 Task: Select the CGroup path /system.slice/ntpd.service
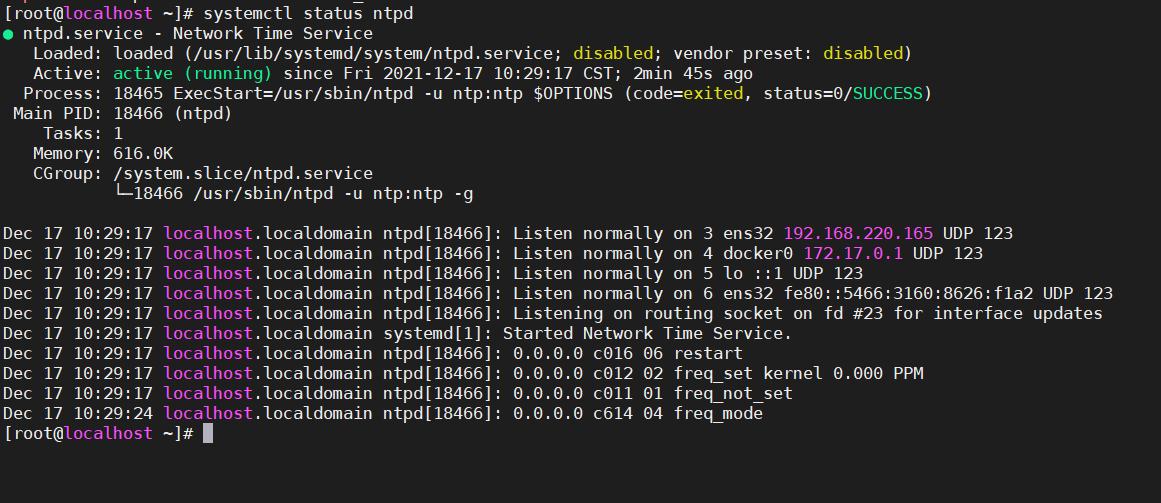pos(243,173)
